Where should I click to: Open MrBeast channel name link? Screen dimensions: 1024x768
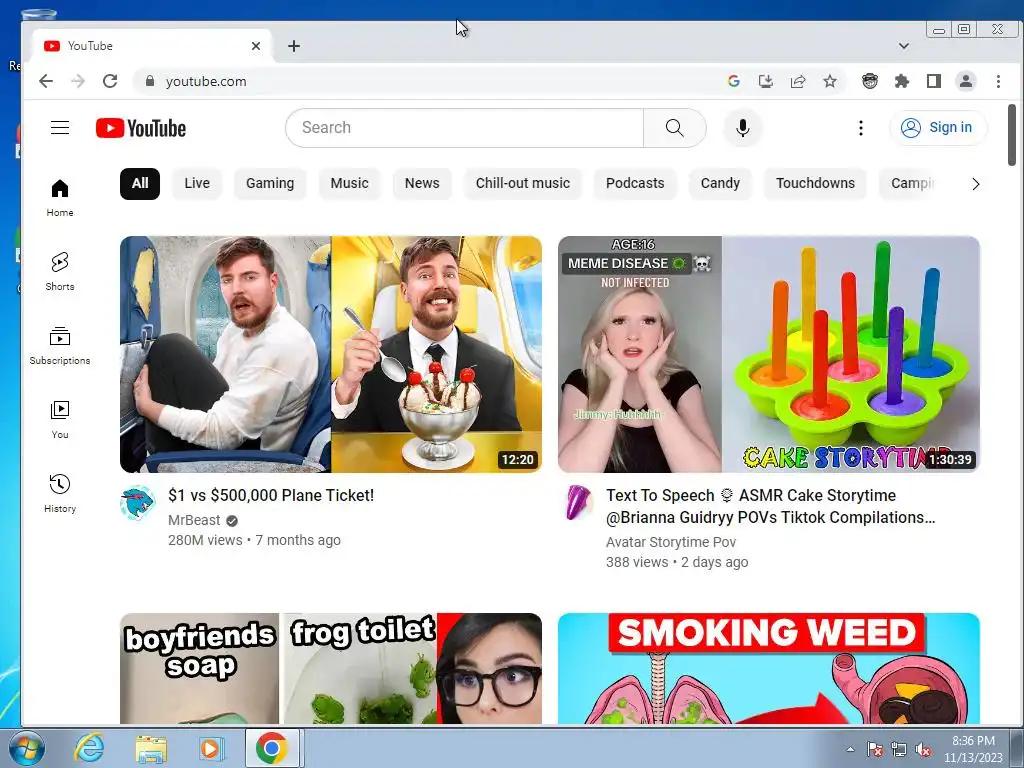pos(194,520)
